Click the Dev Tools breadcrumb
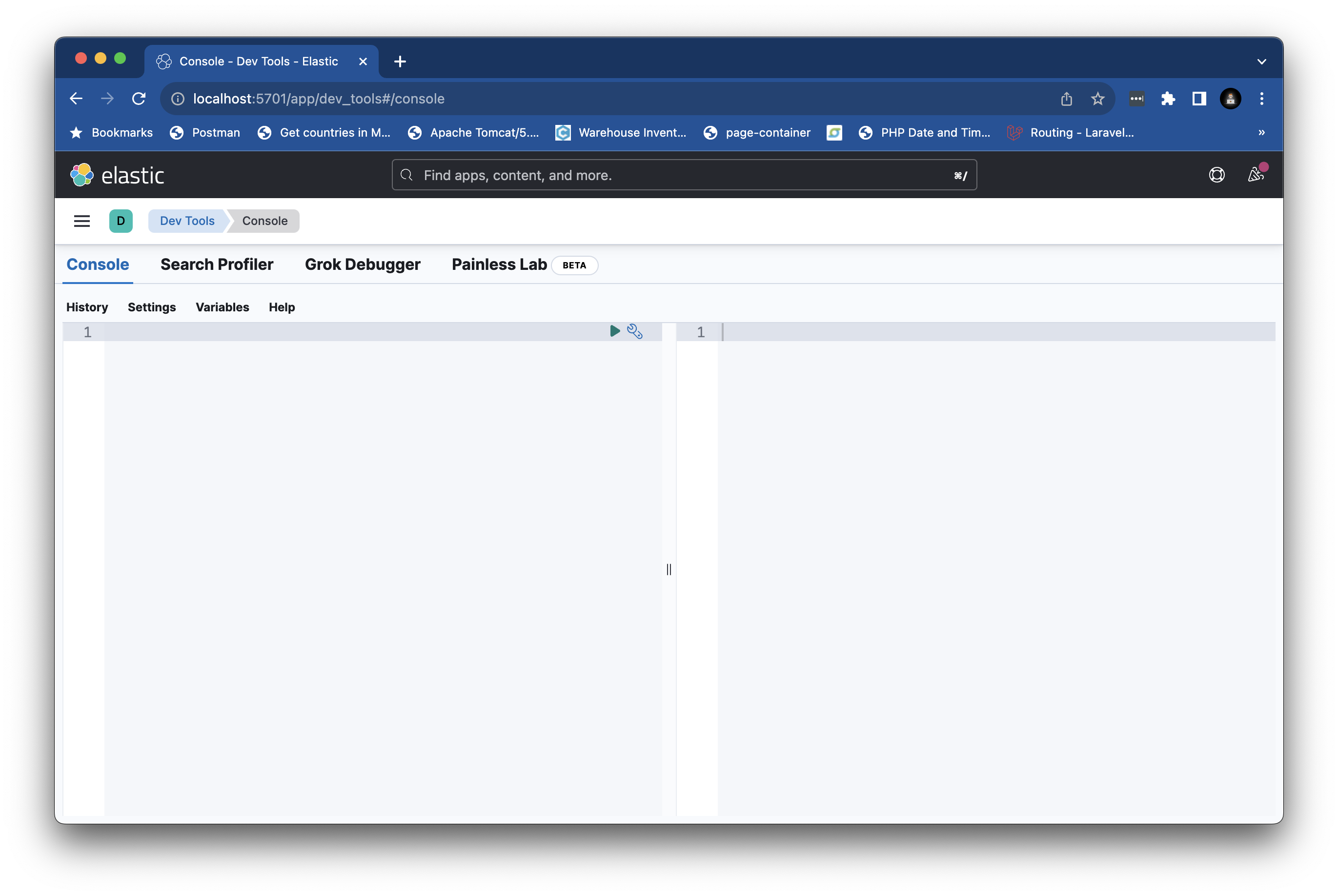 pyautogui.click(x=187, y=221)
